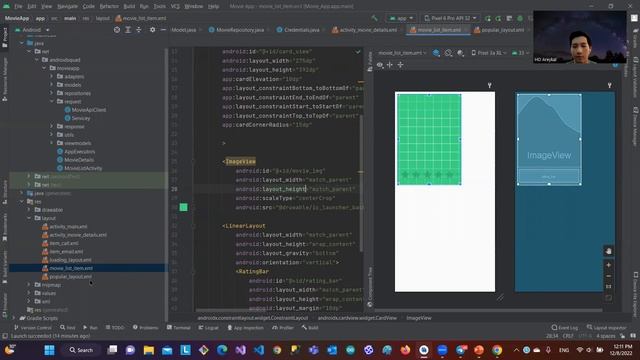Hide the project panel with minus icon
Image resolution: width=640 pixels, height=360 pixels.
click(163, 30)
